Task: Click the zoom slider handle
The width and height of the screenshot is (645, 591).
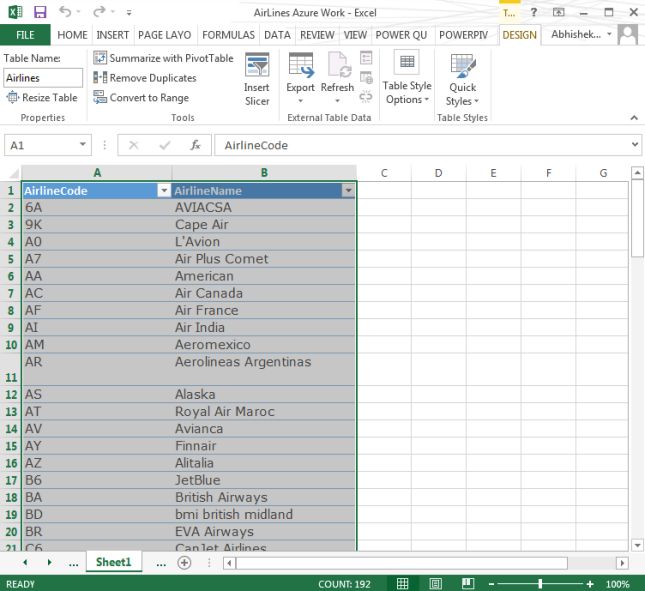Action: tap(541, 584)
